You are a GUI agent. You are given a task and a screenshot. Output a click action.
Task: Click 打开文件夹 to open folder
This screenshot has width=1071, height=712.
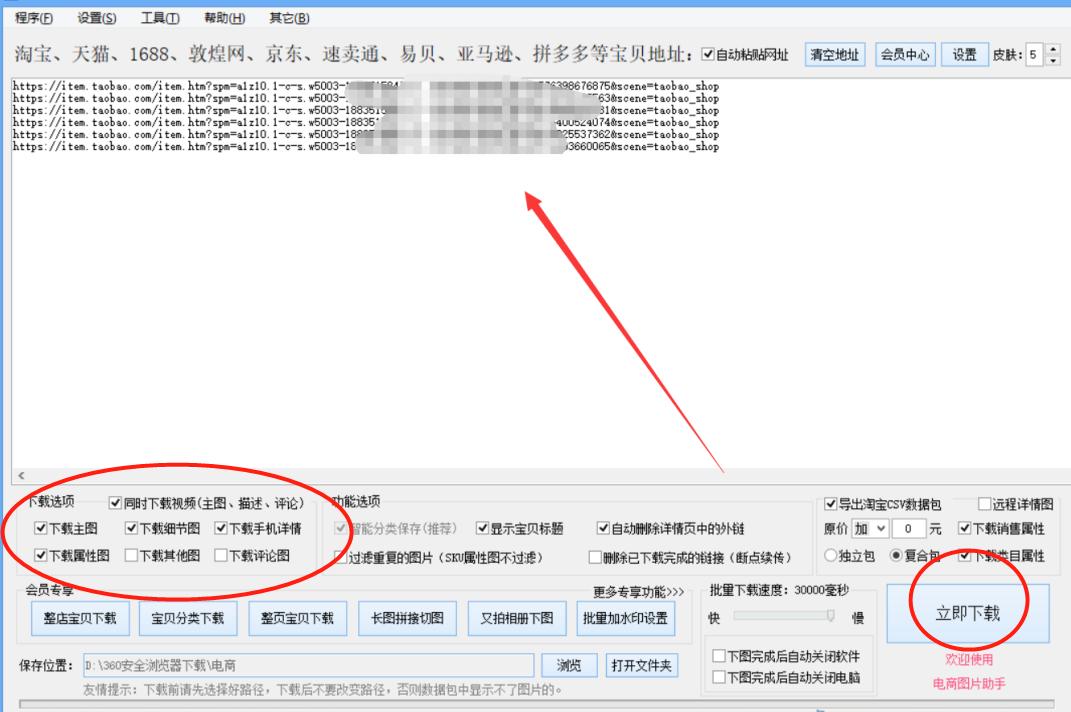click(x=644, y=666)
